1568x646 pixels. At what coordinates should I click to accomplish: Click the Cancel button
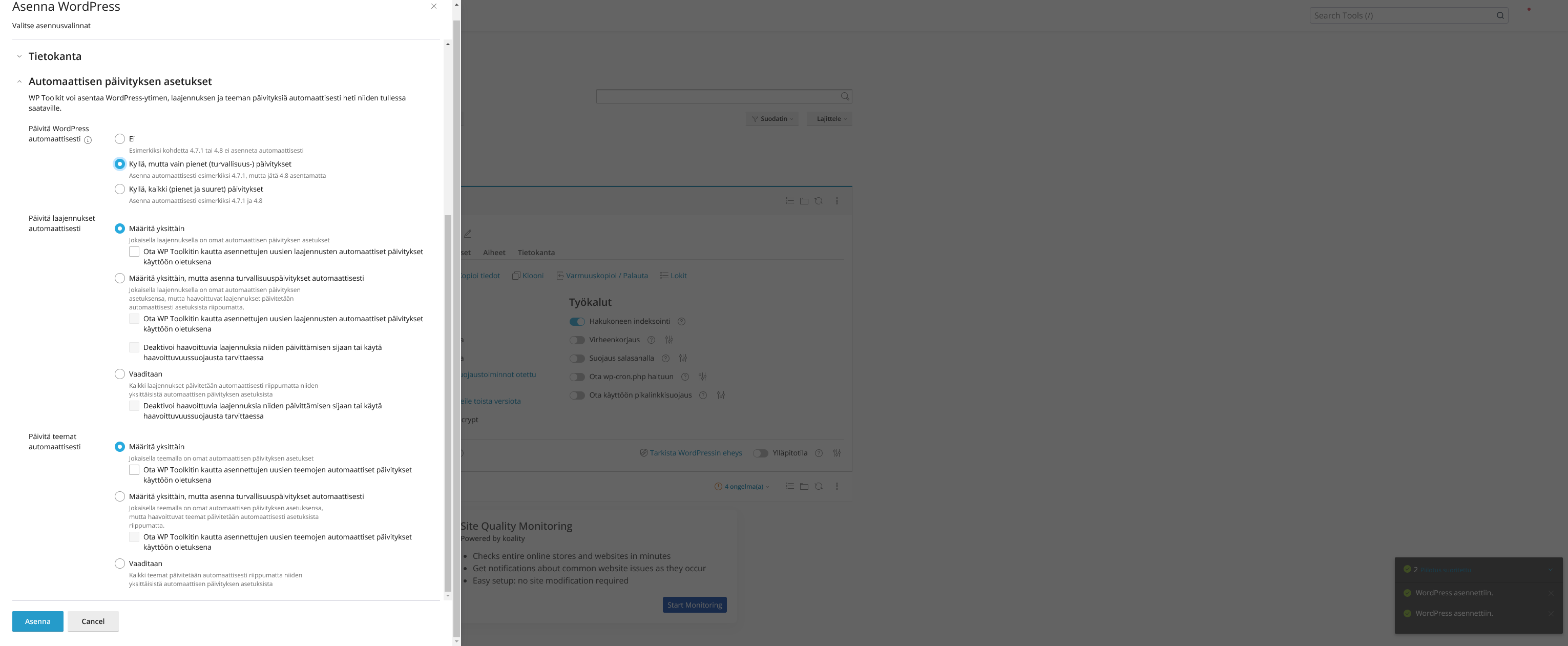93,621
